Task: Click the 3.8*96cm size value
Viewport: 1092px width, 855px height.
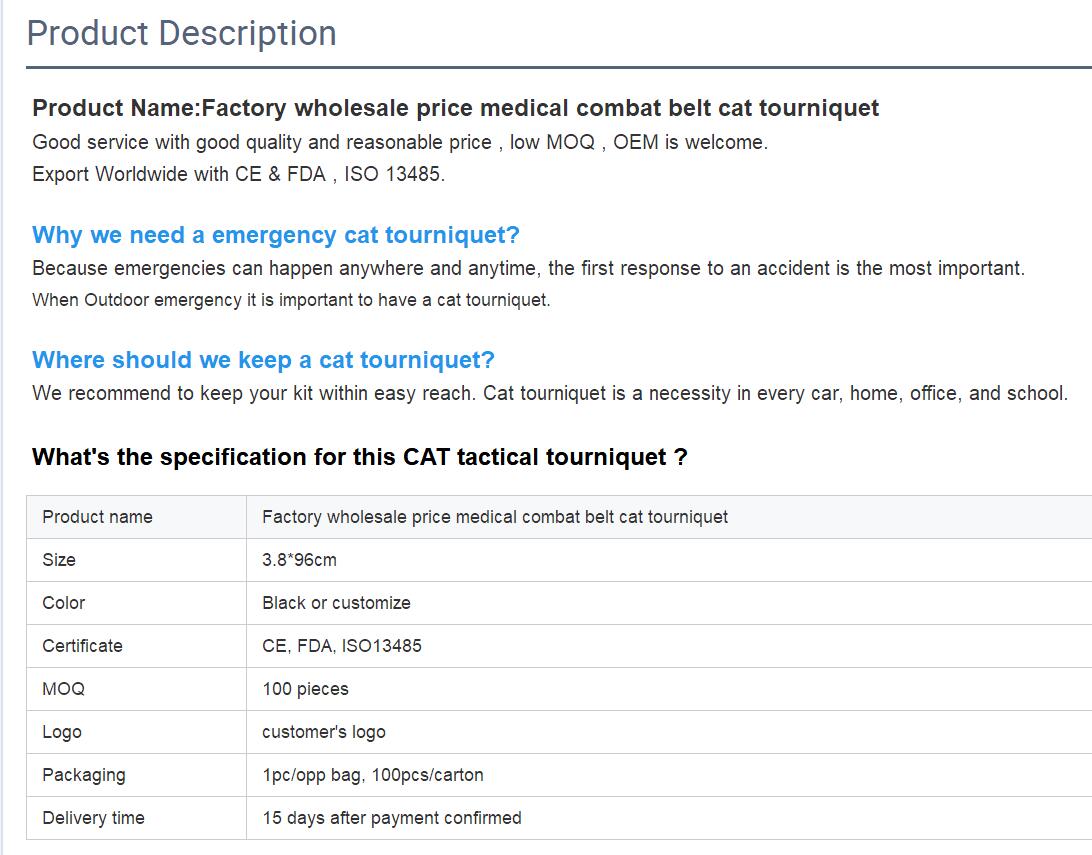Action: point(299,560)
